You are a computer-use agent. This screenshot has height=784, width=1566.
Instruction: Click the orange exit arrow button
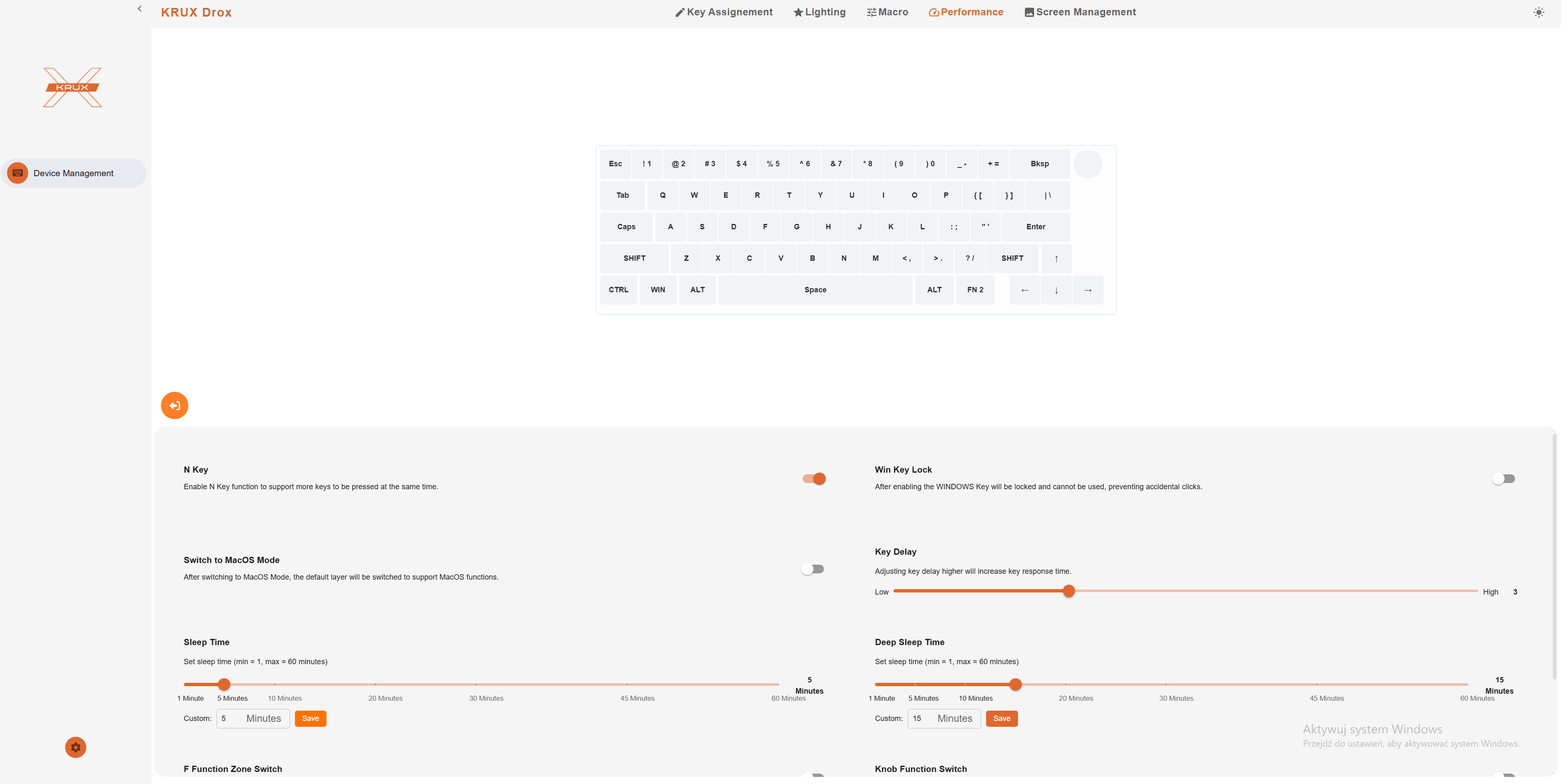point(175,405)
